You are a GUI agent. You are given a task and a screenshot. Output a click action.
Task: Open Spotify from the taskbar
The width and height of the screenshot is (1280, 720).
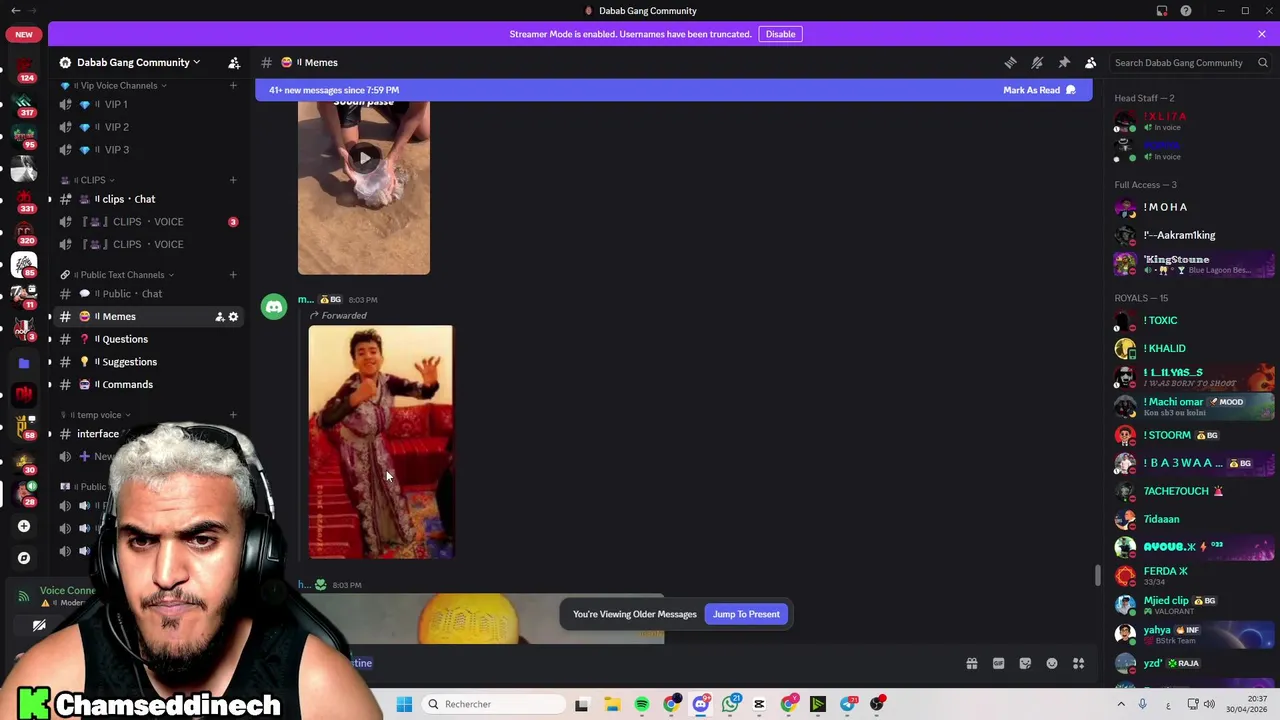(x=642, y=704)
